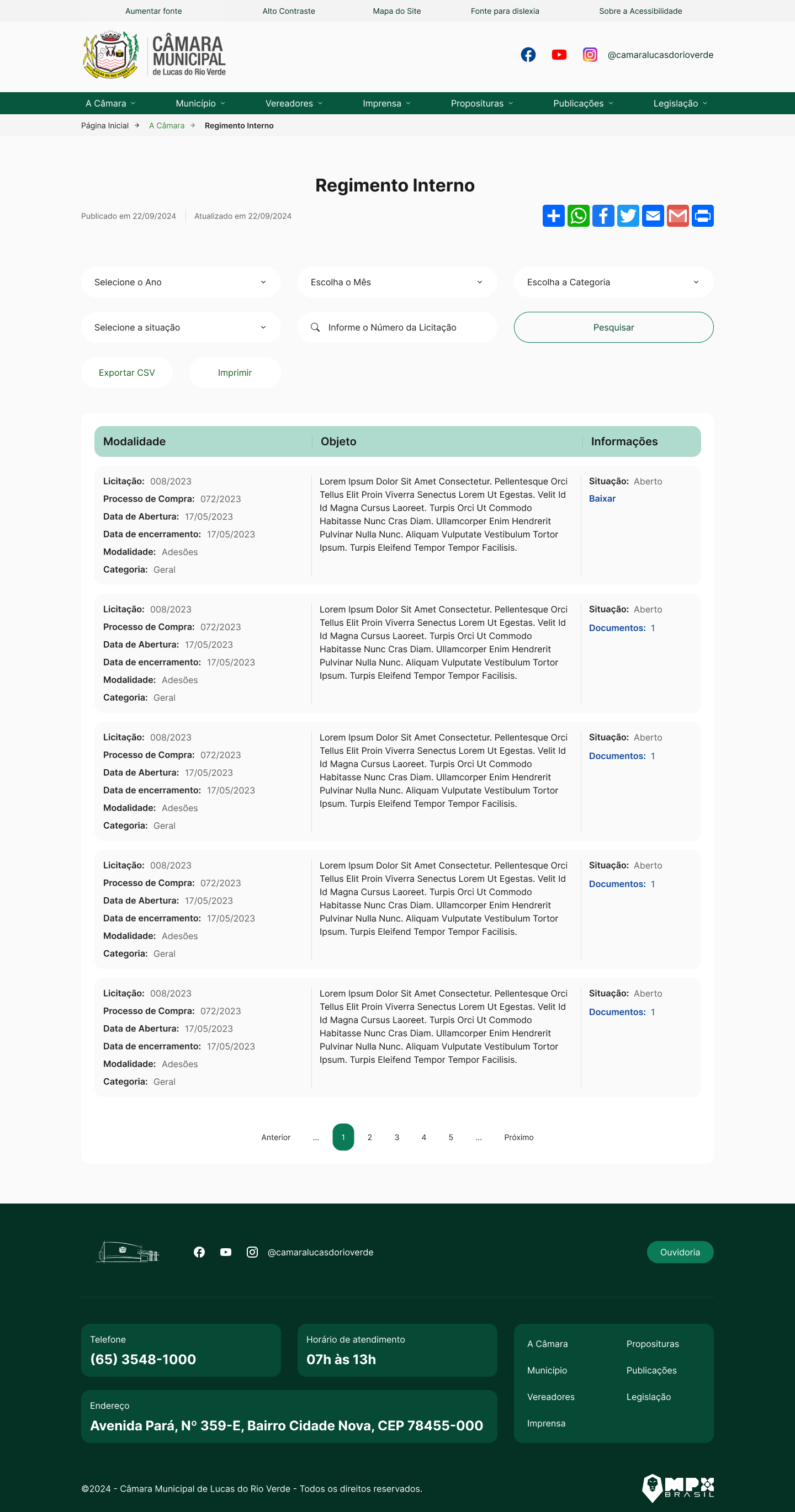This screenshot has width=795, height=1512.
Task: Toggle Fonte para dislexia option
Action: [505, 11]
